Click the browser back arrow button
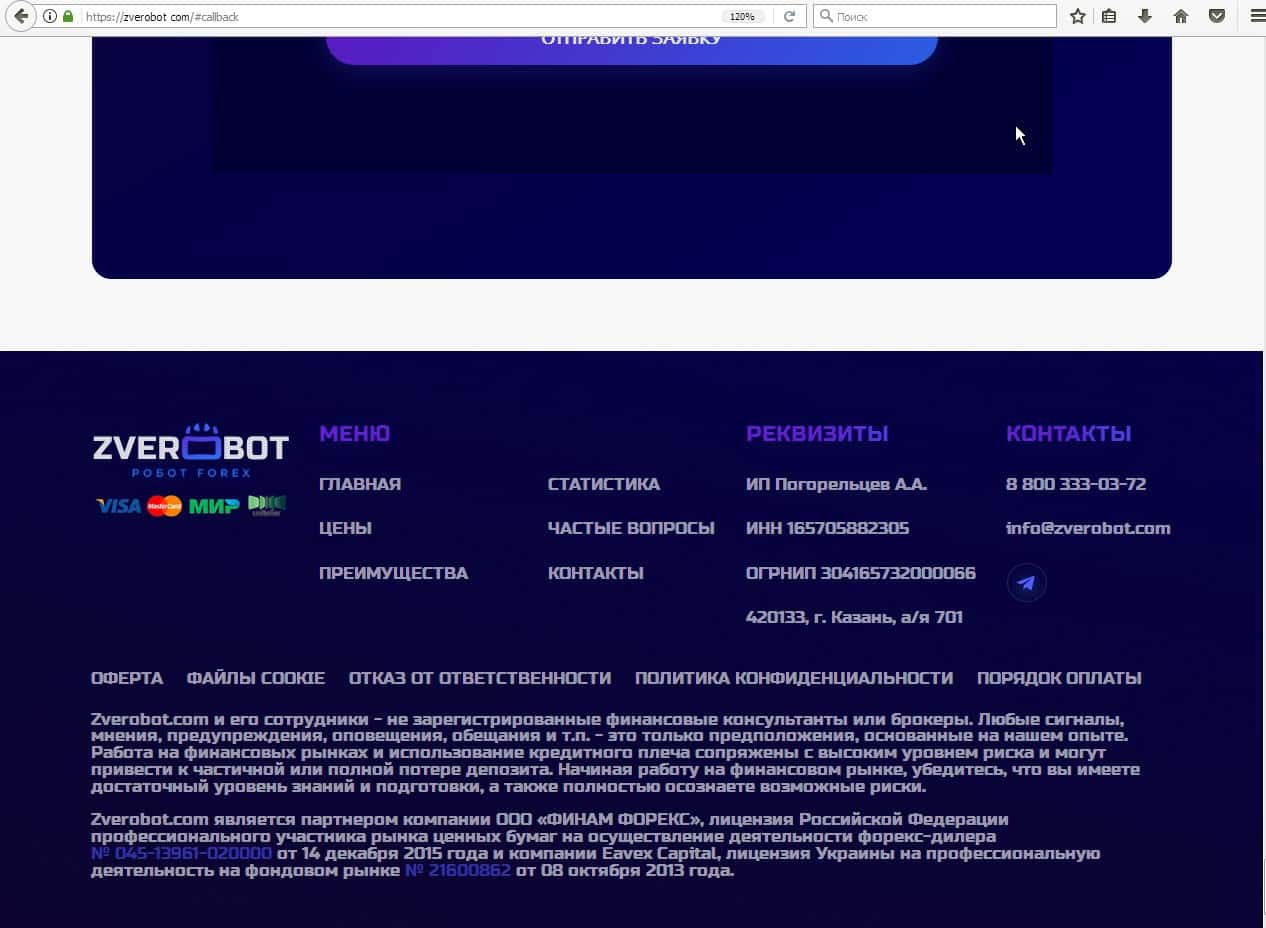 coord(21,16)
